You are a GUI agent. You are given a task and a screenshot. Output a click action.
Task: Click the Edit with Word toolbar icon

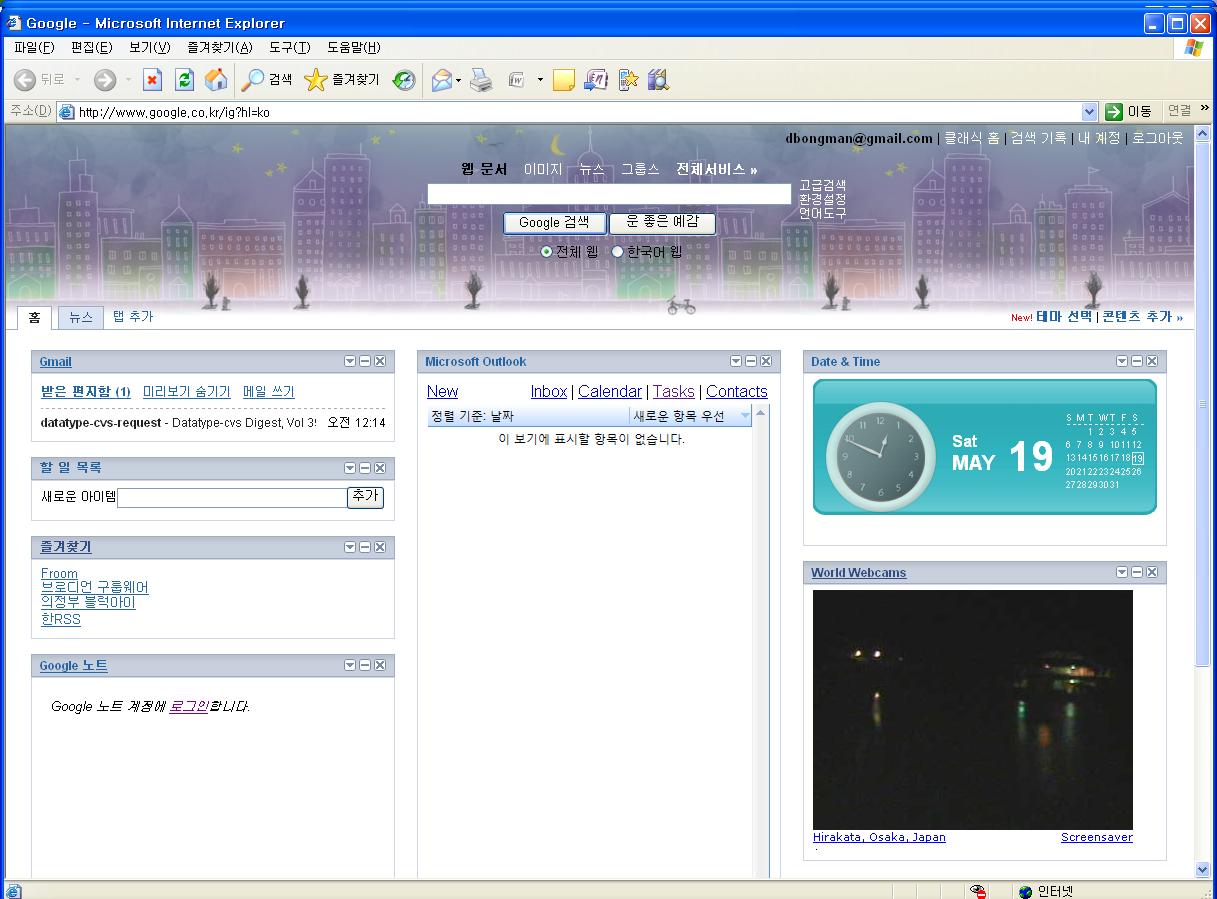point(516,80)
